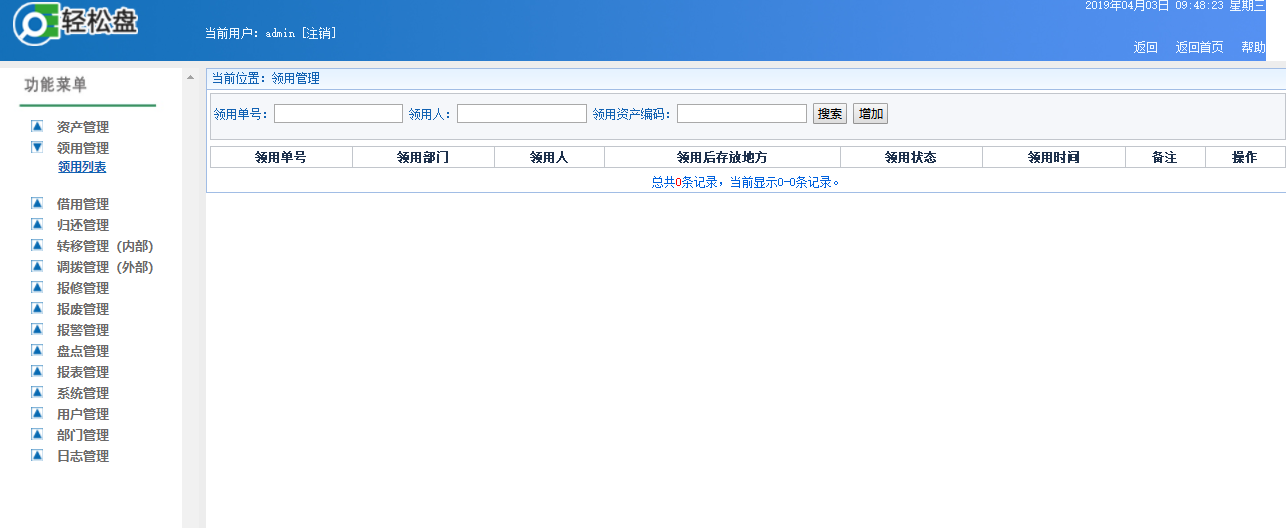Expand the 报废管理 menu section
Image resolution: width=1286 pixels, height=528 pixels.
tap(83, 309)
